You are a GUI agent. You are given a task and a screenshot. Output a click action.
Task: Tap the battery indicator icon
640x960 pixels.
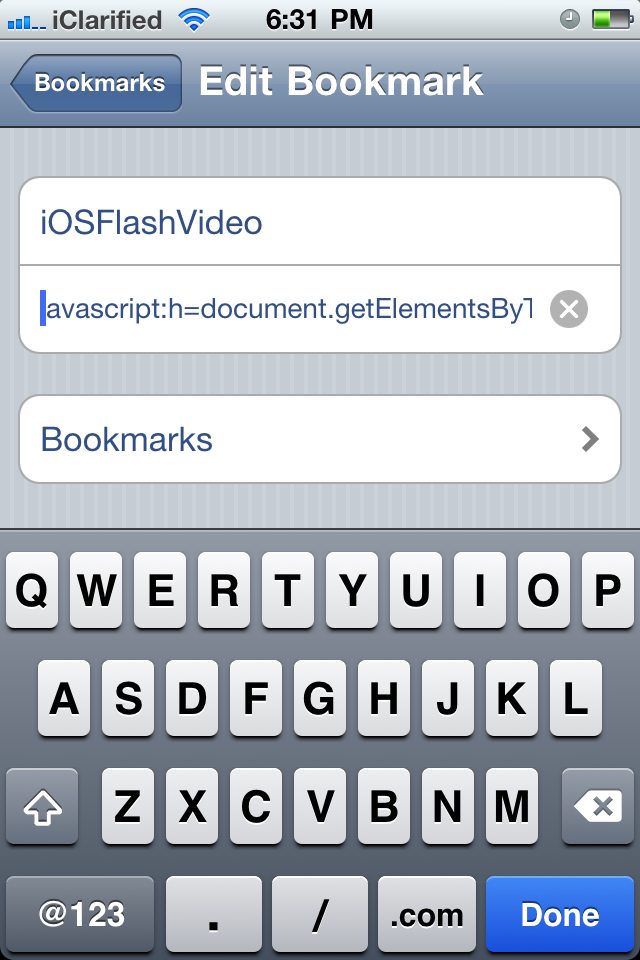click(612, 20)
